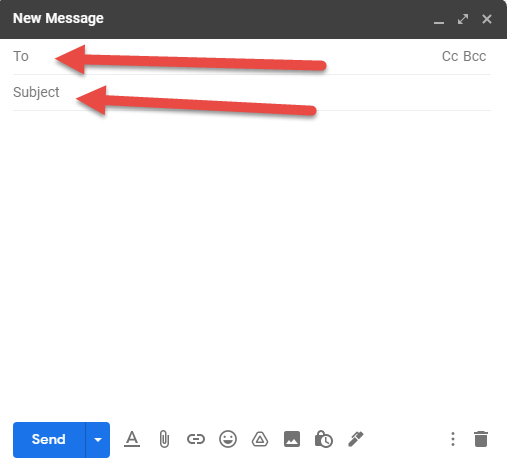This screenshot has width=507, height=468.
Task: Click into the empty message body area
Action: 252,263
